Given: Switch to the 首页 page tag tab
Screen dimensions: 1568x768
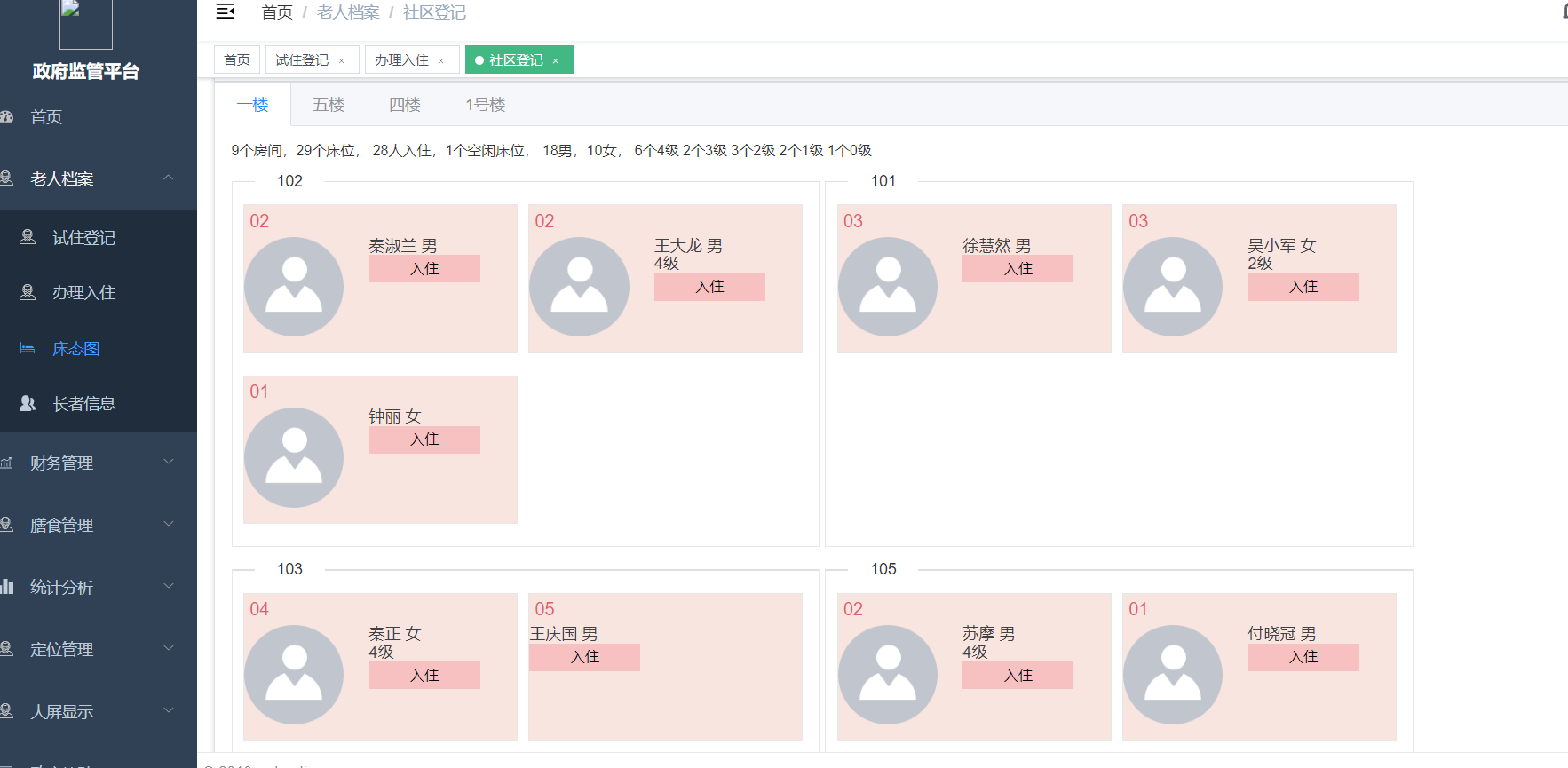Looking at the screenshot, I should (237, 59).
